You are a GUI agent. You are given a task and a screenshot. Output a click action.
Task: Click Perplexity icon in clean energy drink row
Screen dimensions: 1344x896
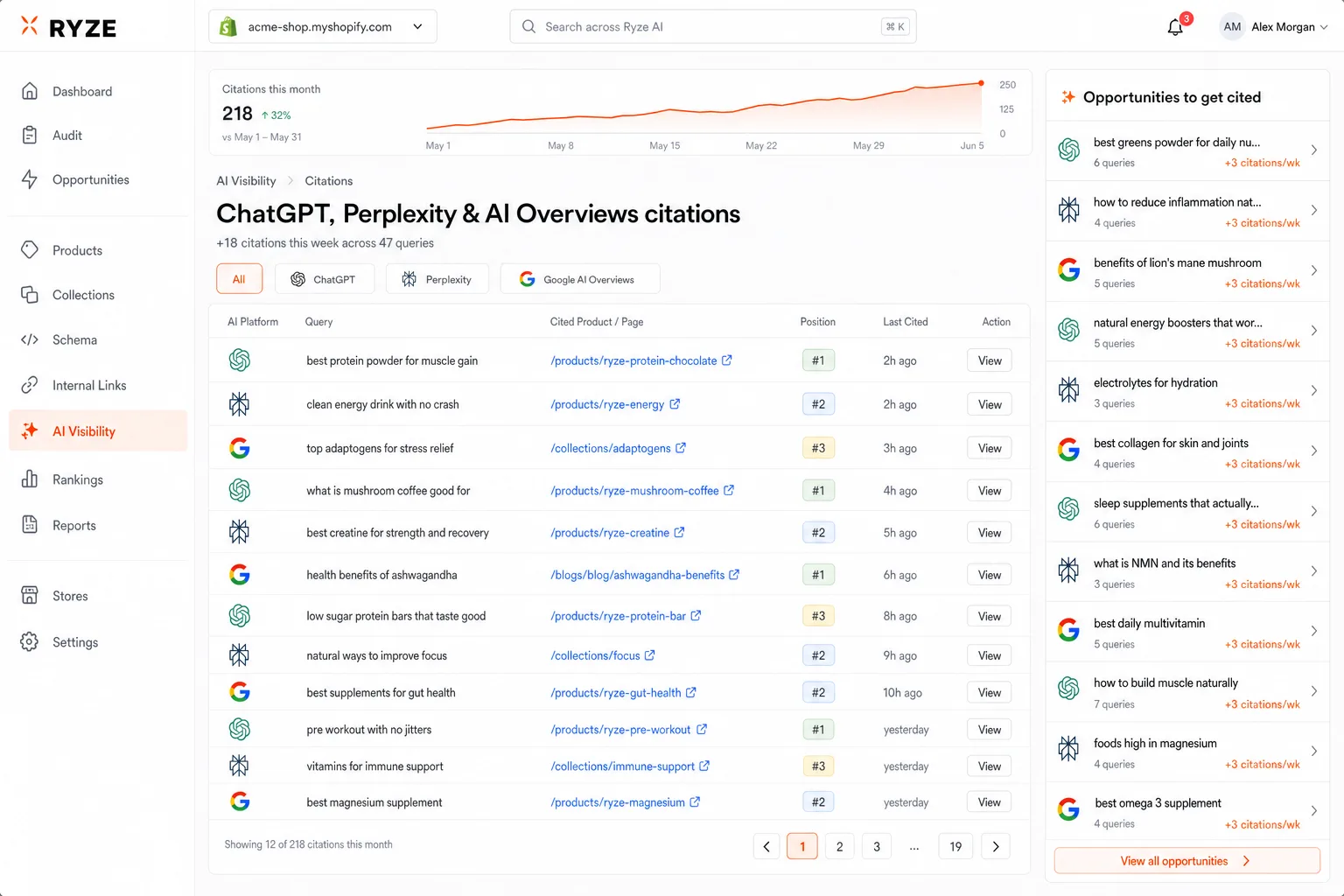[x=240, y=403]
